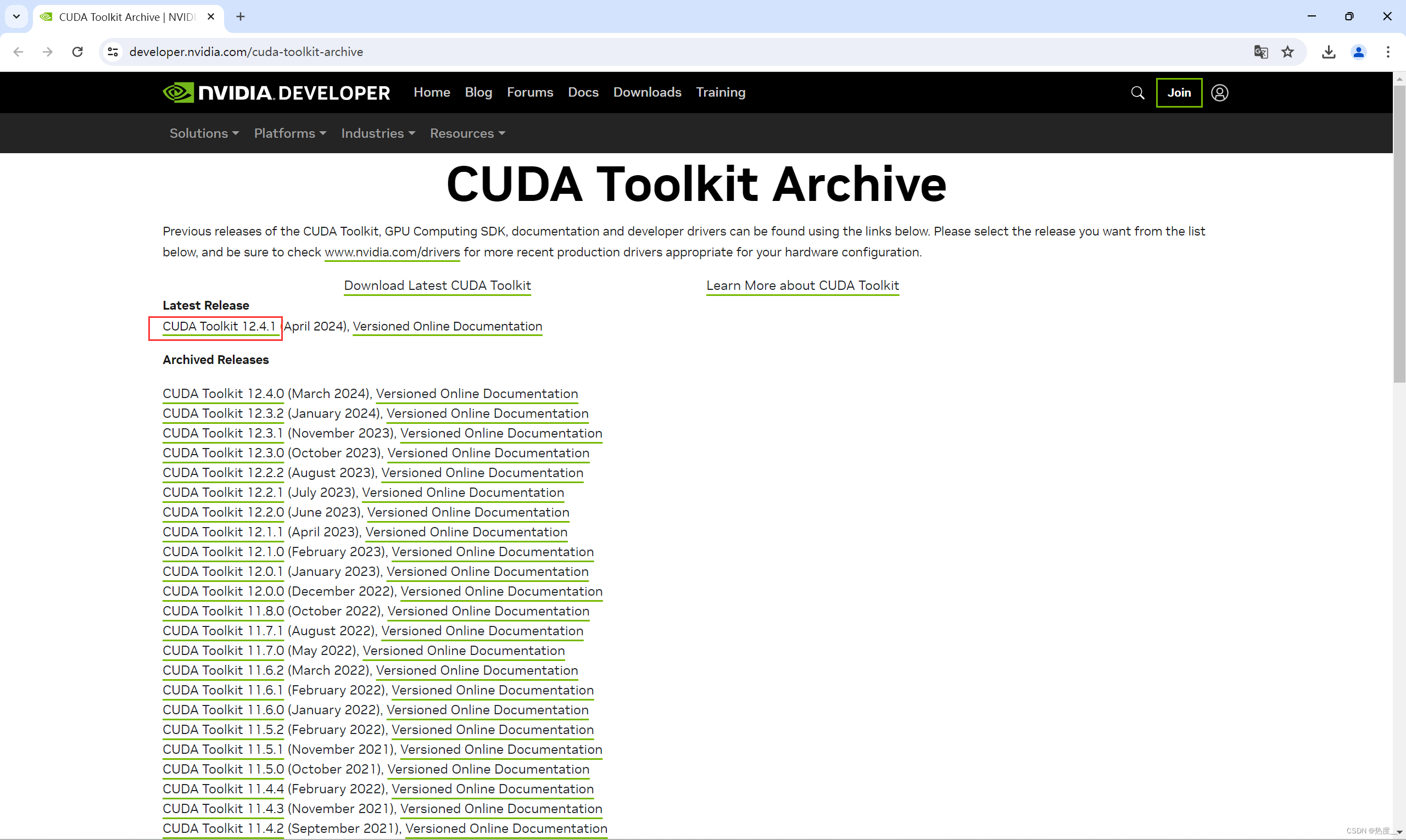The height and width of the screenshot is (840, 1406).
Task: Click the Google Translate icon in address bar
Action: point(1260,52)
